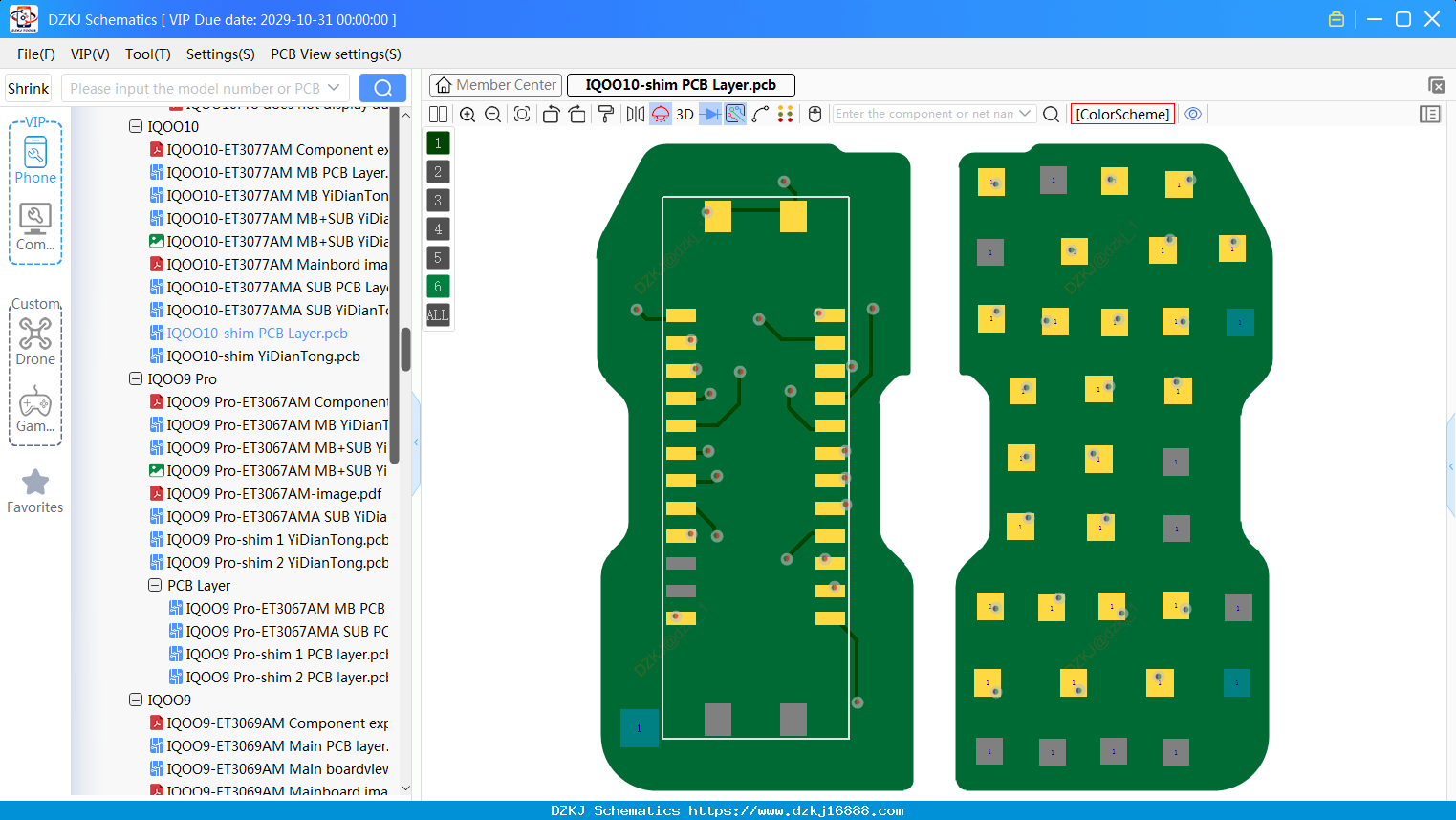Screen dimensions: 1456x820
Task: Open the Computer category
Action: tap(35, 227)
